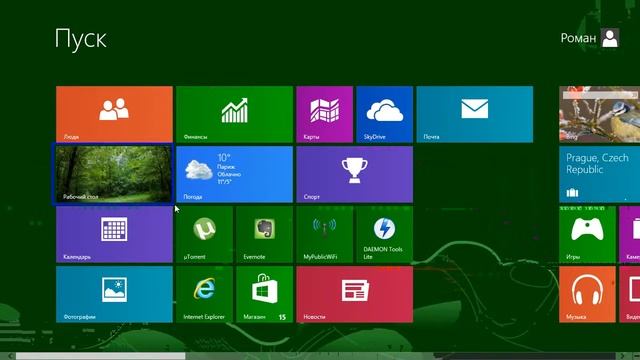Open the MyPublicWiFi tile
This screenshot has height=360, width=640.
point(324,234)
